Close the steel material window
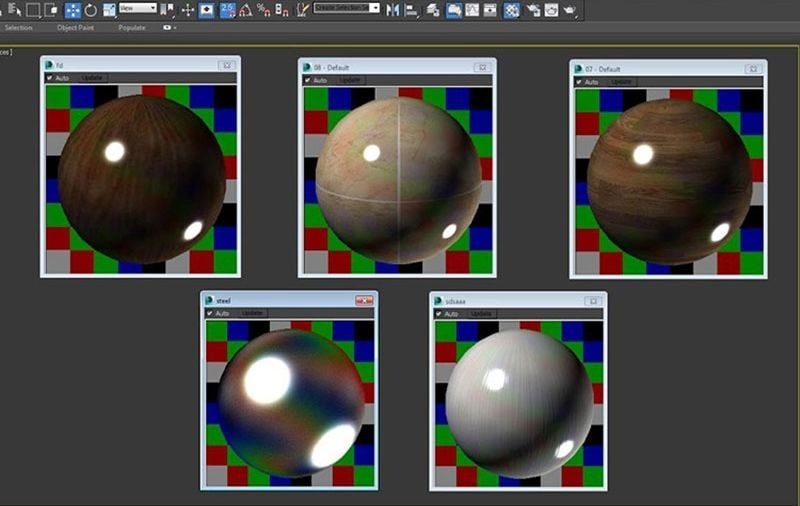 click(364, 300)
